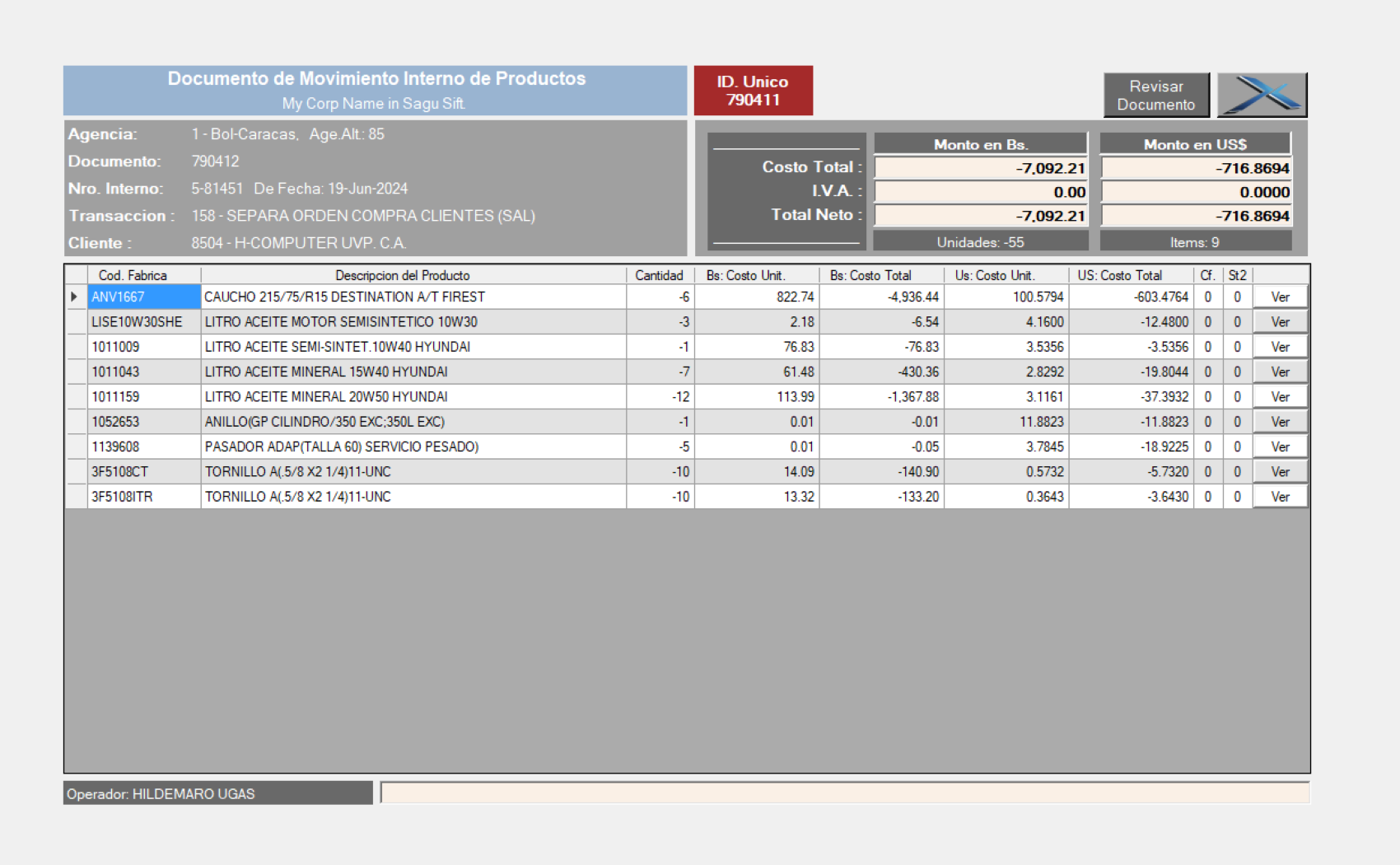This screenshot has height=865, width=1400.
Task: View details of product 1011009
Action: [x=1280, y=347]
